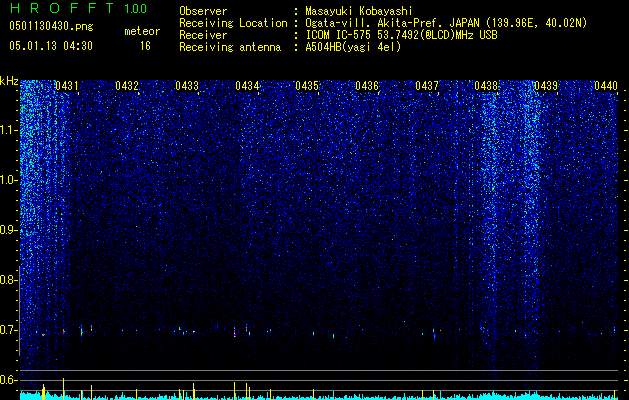629x400 pixels.
Task: Select the meteor count value 16
Action: click(x=145, y=46)
